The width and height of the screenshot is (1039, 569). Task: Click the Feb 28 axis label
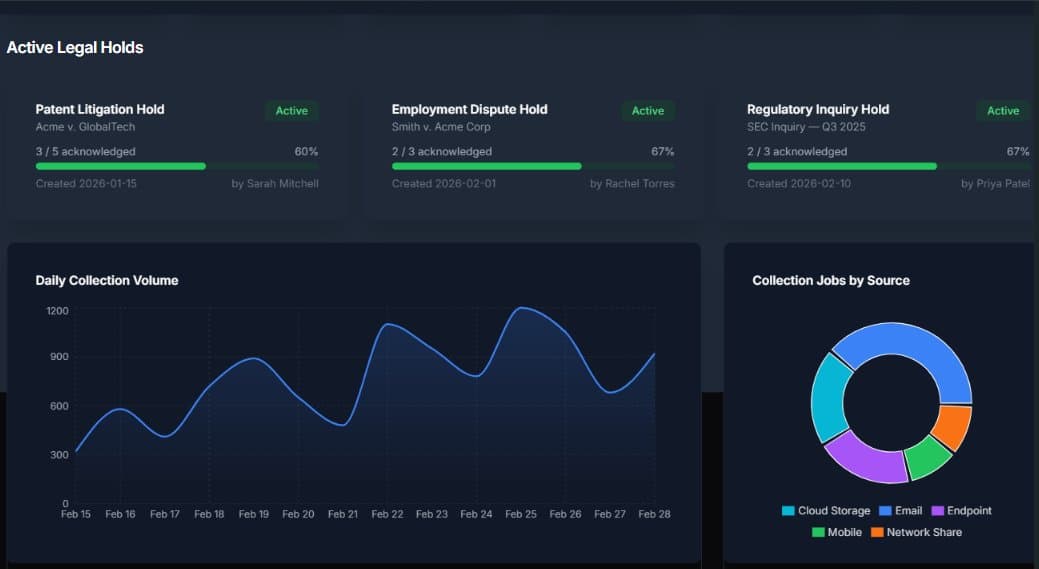click(654, 514)
